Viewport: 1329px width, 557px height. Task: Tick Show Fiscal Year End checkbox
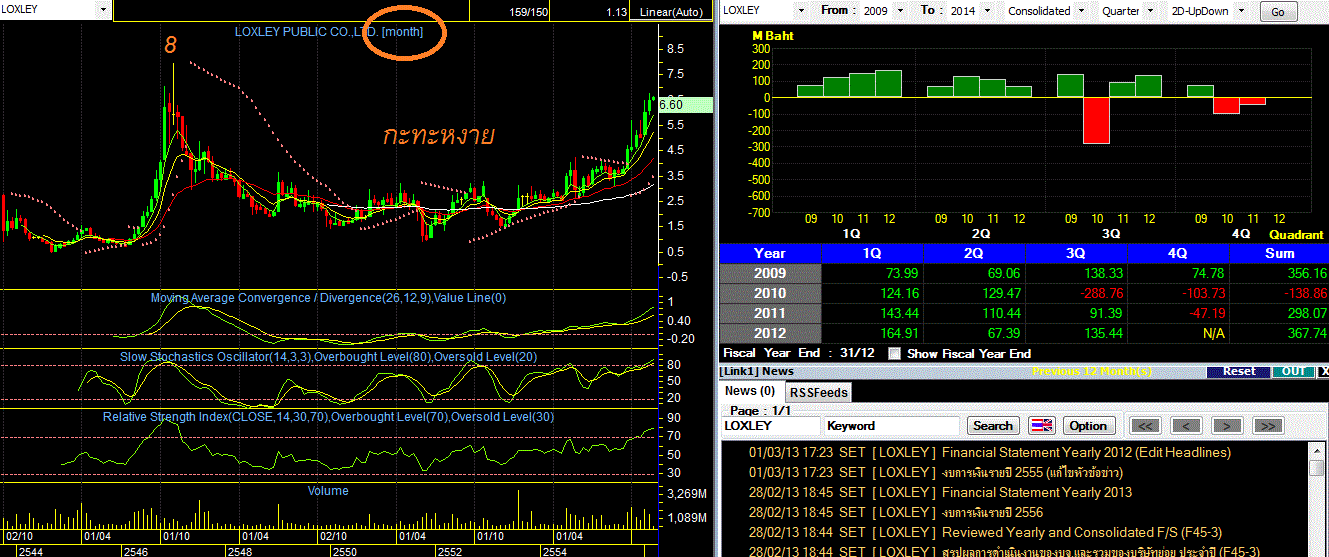894,353
